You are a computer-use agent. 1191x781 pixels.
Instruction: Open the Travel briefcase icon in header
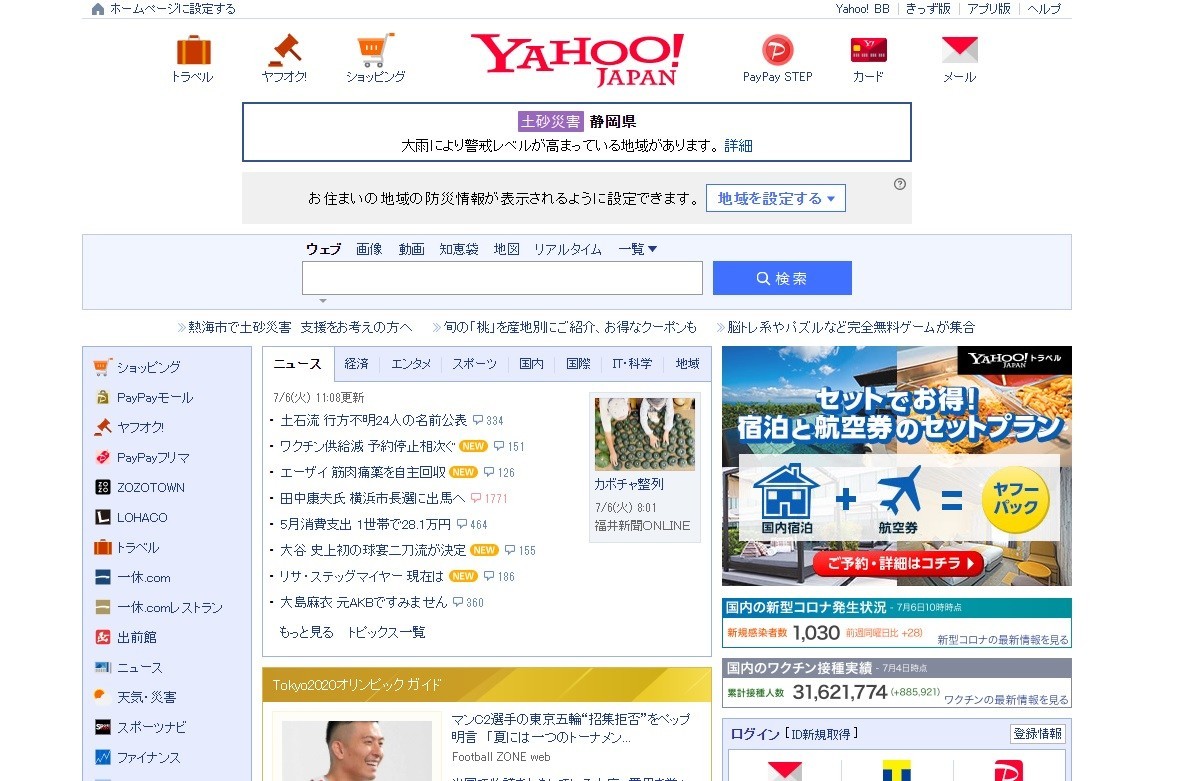193,50
